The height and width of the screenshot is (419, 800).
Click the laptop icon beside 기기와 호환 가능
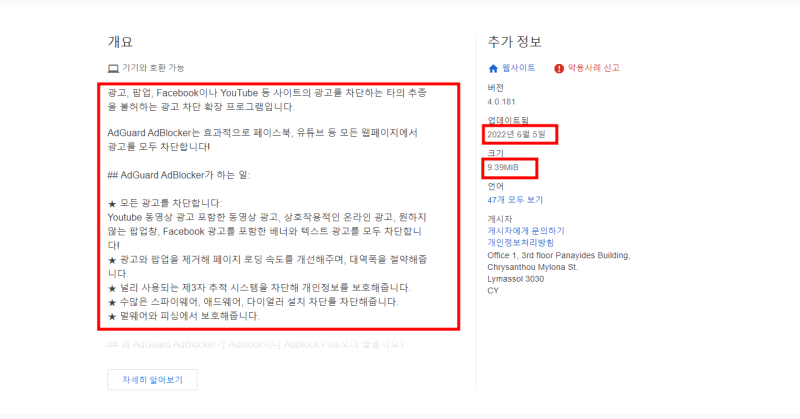(113, 68)
